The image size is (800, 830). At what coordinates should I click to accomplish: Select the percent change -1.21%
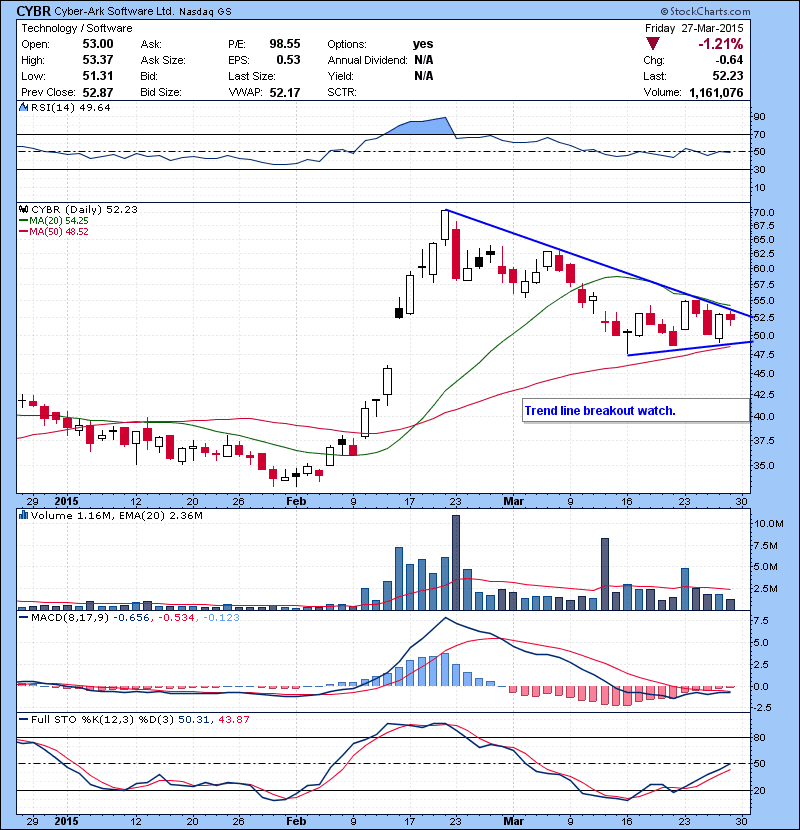721,44
